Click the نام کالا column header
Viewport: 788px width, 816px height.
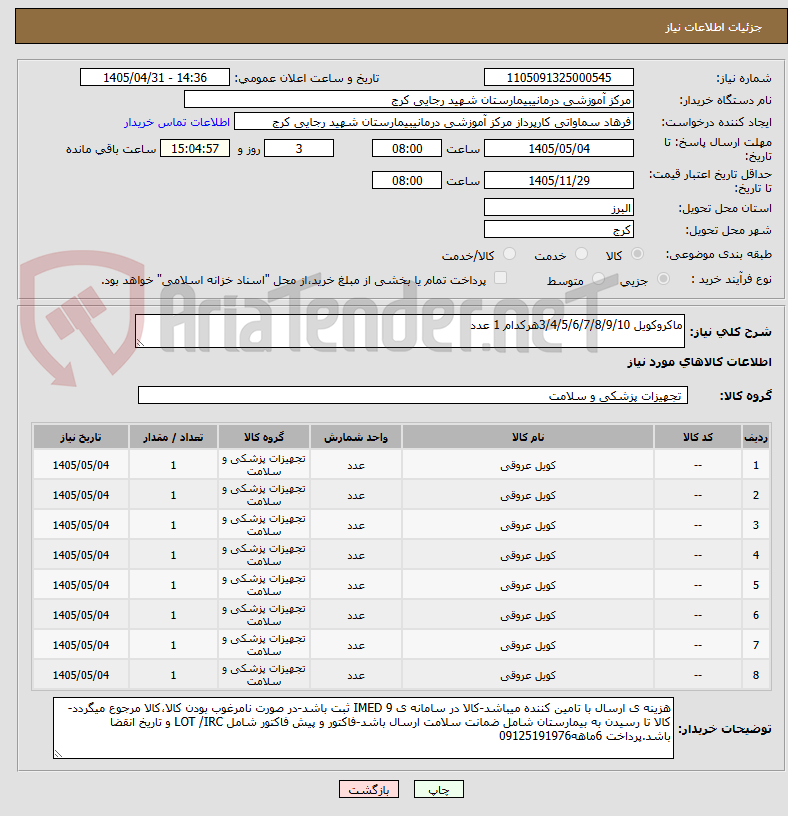point(528,437)
